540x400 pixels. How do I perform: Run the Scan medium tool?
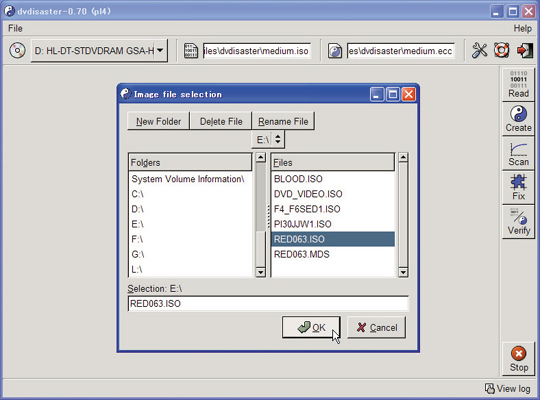518,153
